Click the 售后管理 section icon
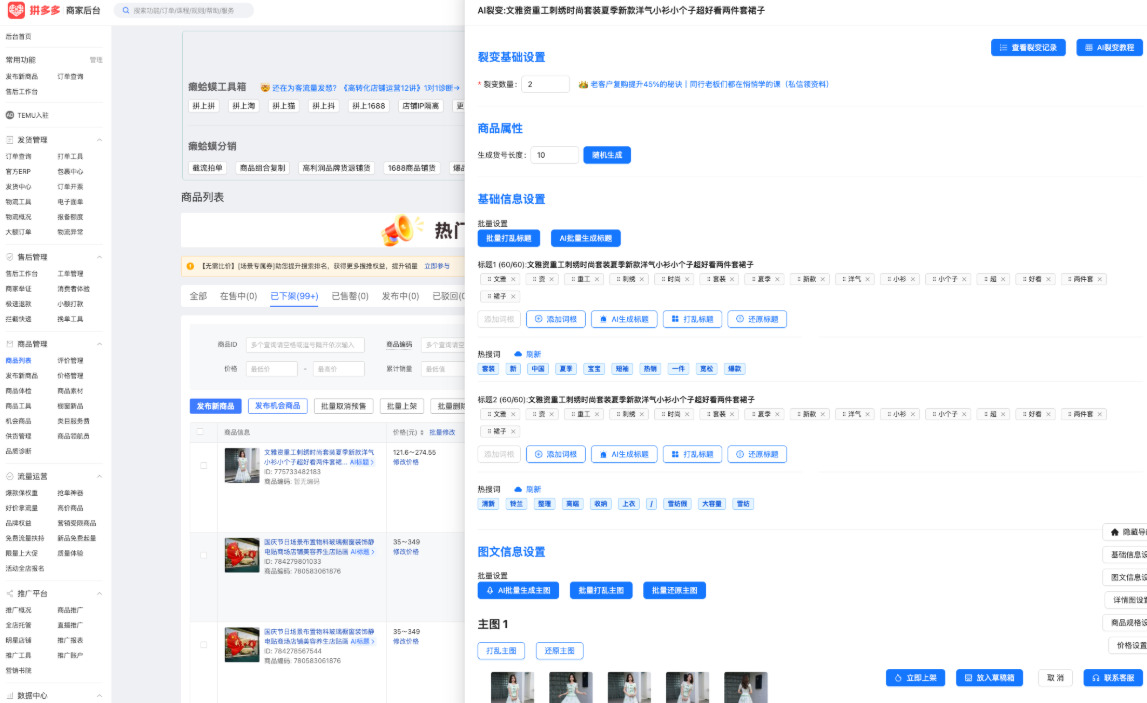Screen dimensions: 1147x703 pos(10,257)
